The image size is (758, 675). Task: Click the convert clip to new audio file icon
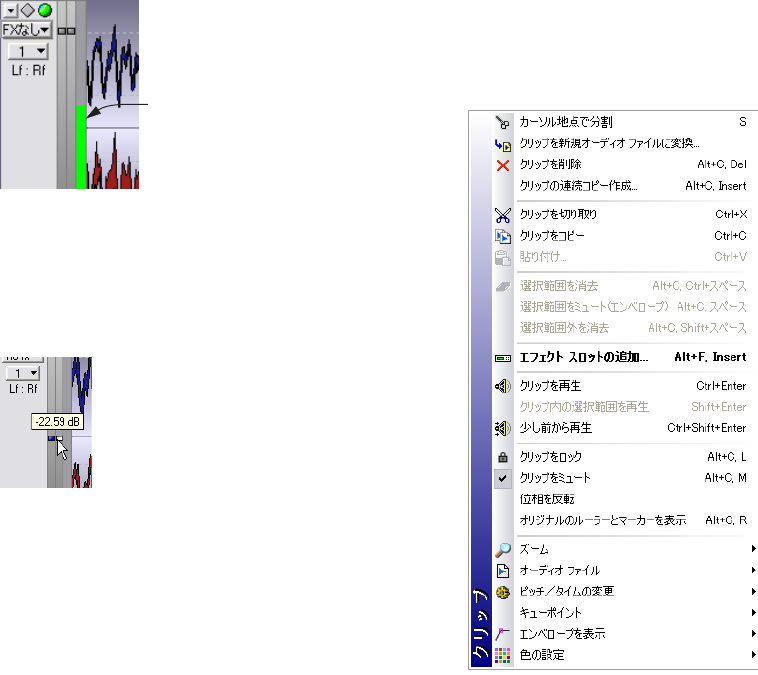coord(502,144)
